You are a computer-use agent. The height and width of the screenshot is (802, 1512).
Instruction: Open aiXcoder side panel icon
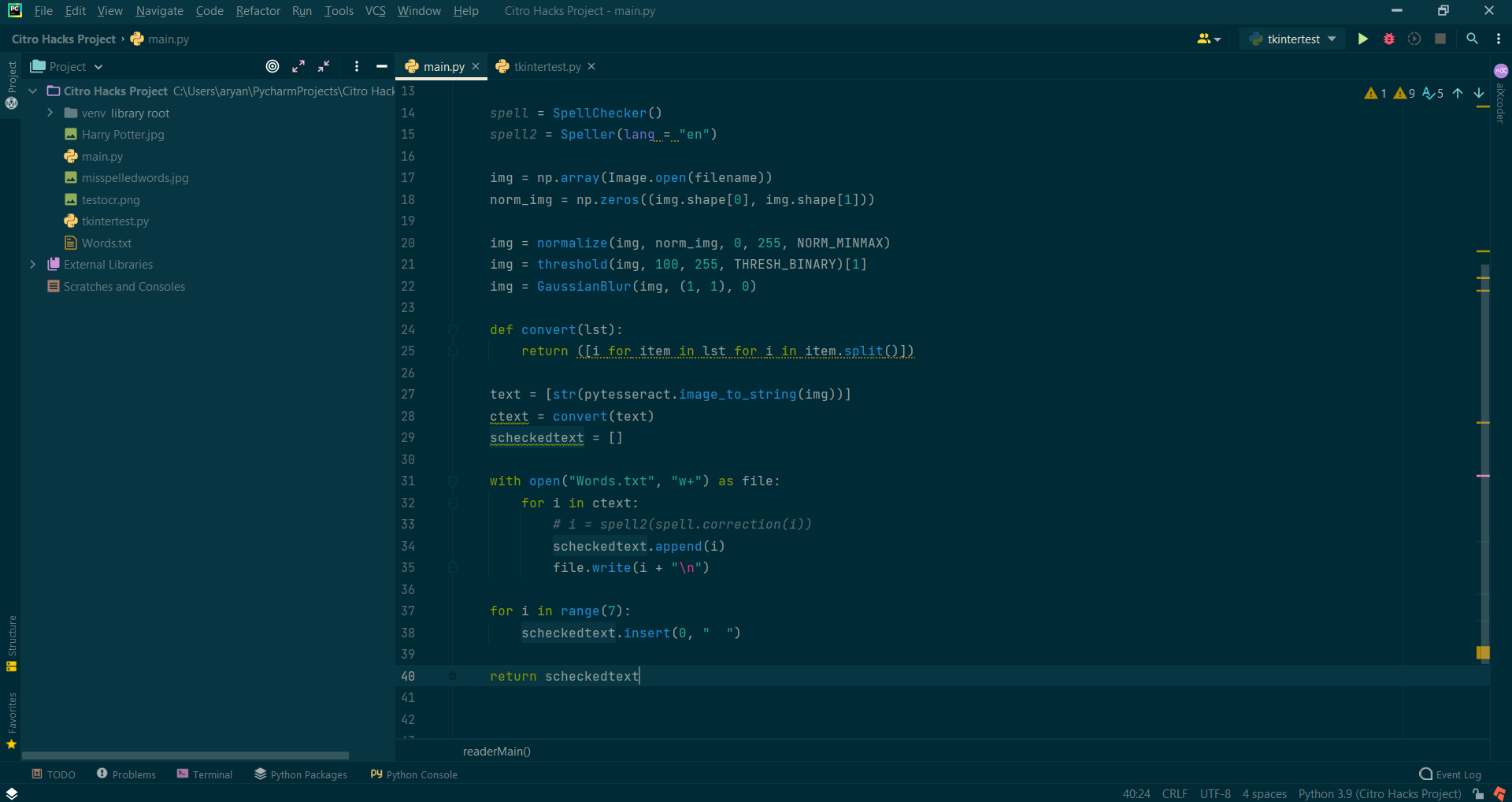click(1501, 70)
